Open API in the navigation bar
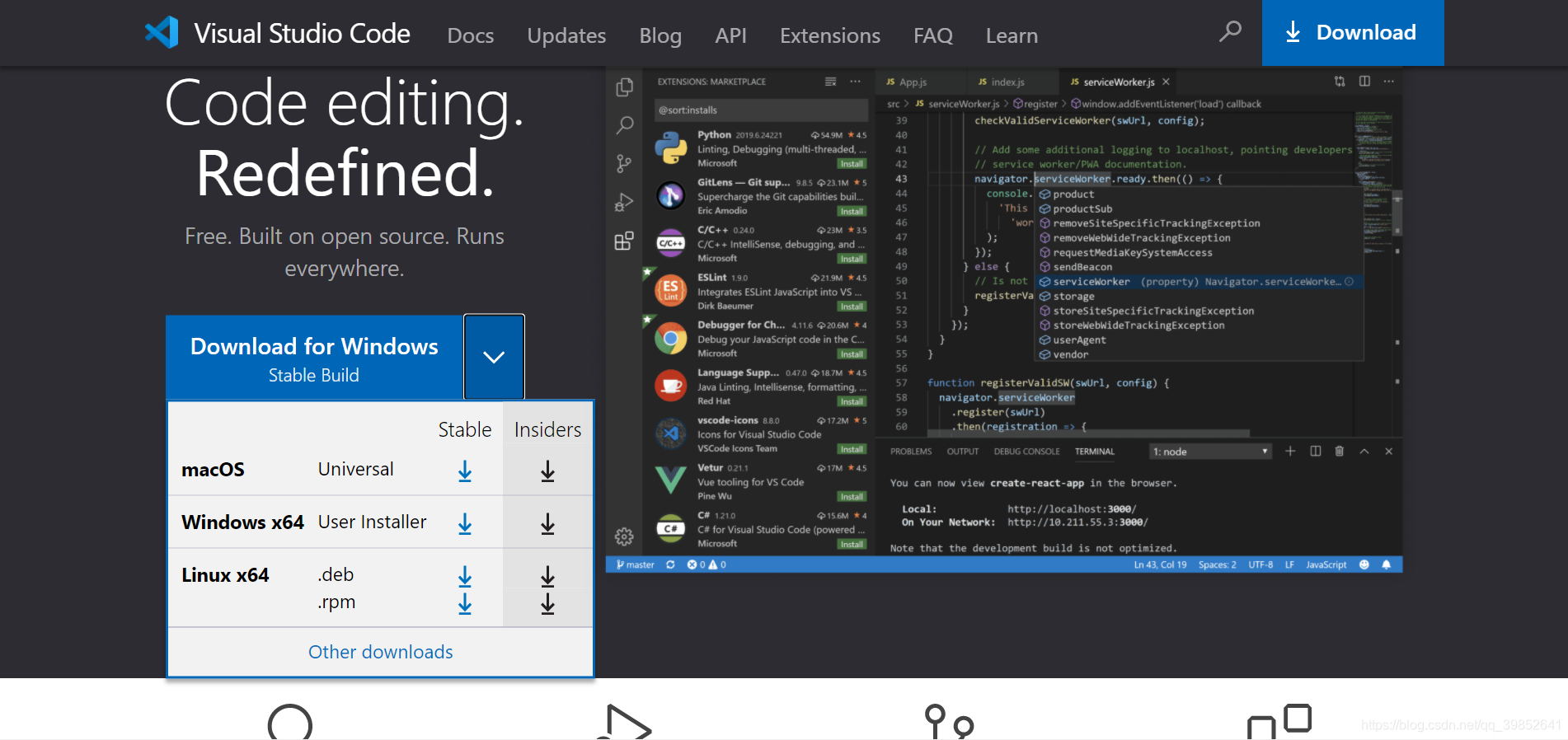Image resolution: width=1568 pixels, height=740 pixels. tap(730, 35)
